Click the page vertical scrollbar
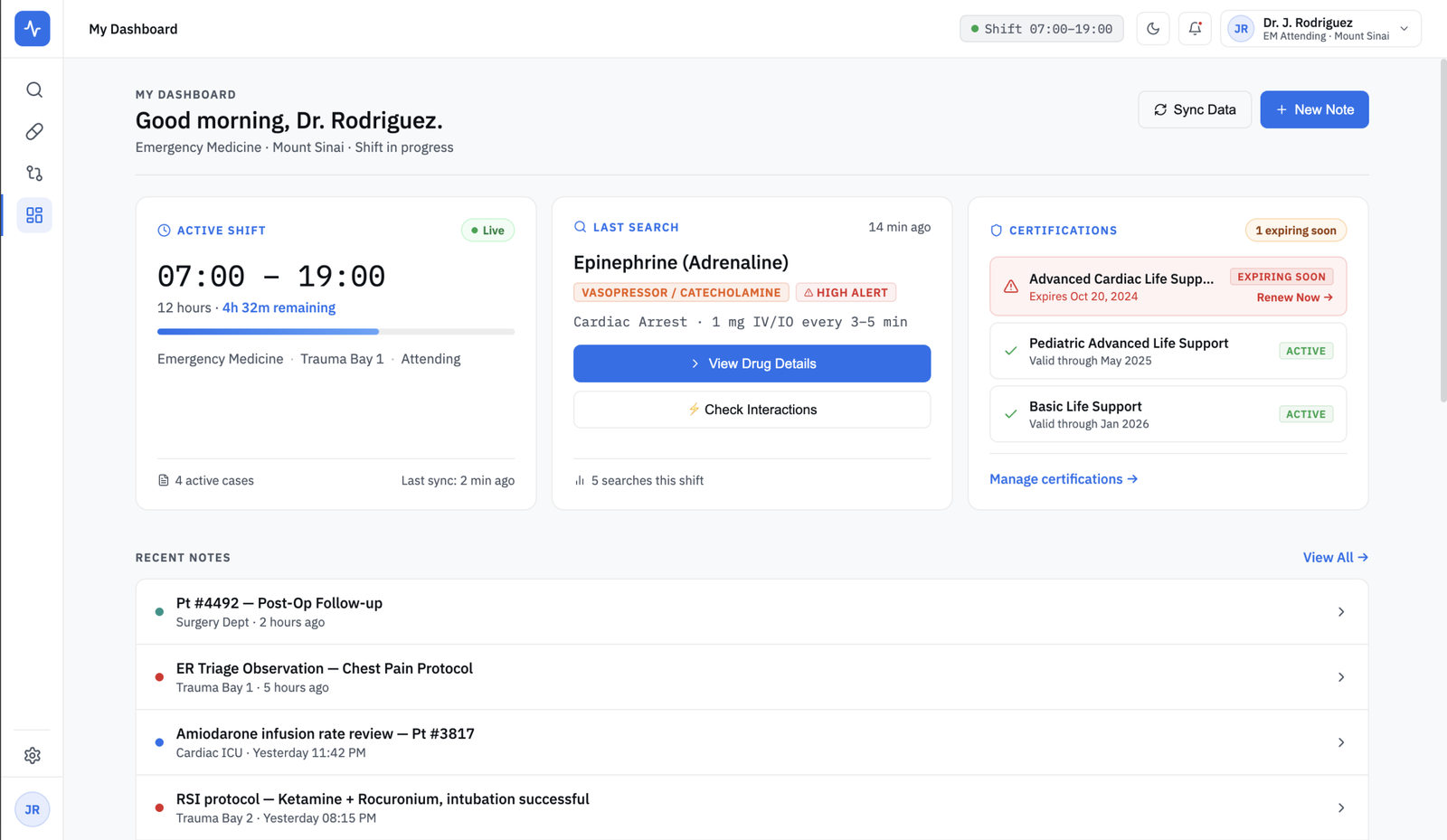The height and width of the screenshot is (840, 1447). tap(1442, 231)
